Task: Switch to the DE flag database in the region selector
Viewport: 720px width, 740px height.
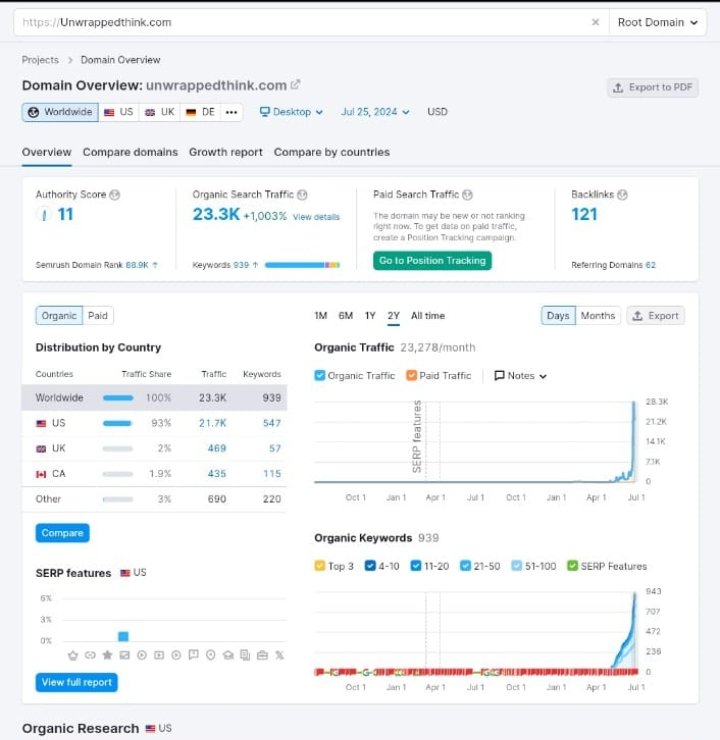Action: [201, 112]
